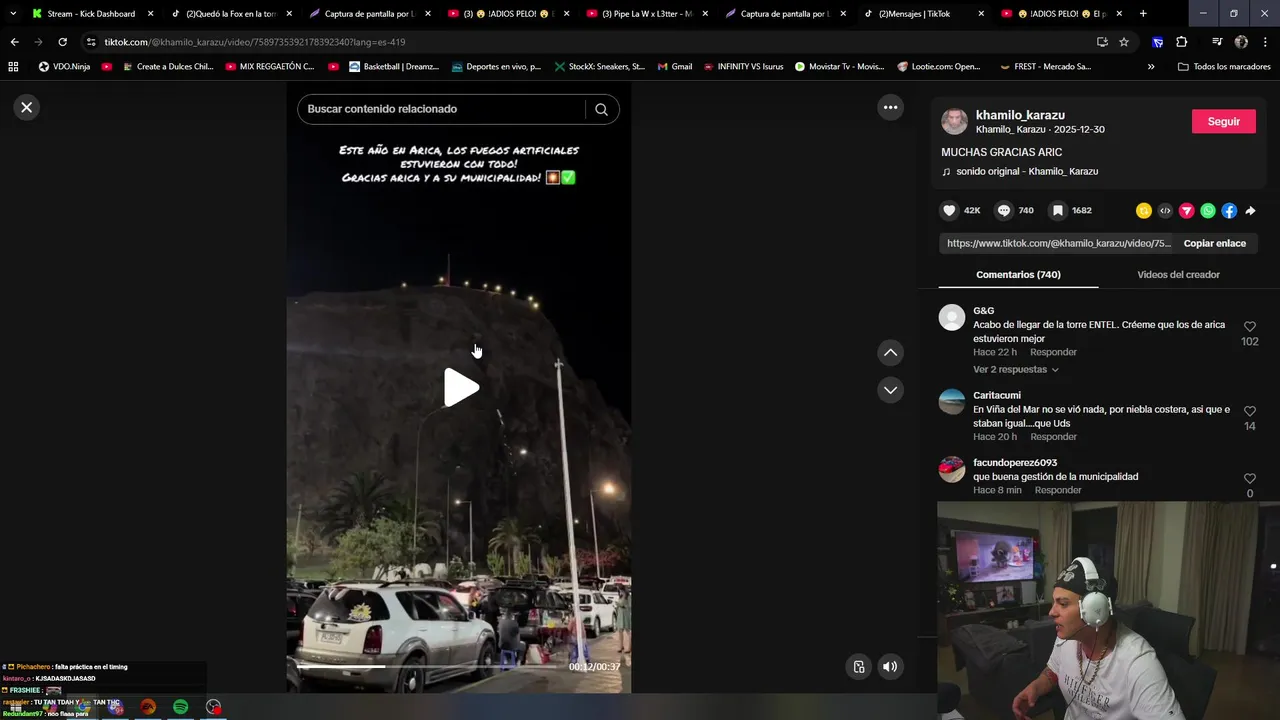Image resolution: width=1280 pixels, height=720 pixels.
Task: Click the red send-to-friends icon
Action: click(x=1187, y=211)
